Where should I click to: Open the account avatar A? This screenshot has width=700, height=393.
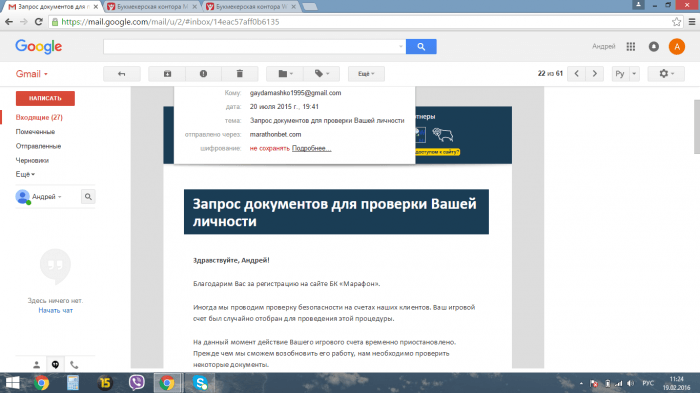677,46
